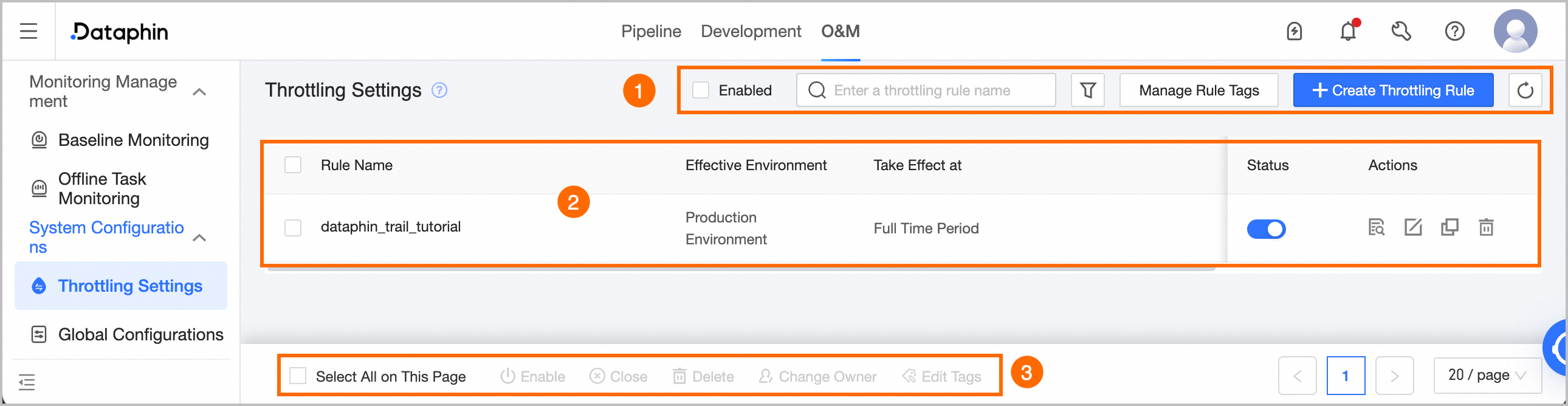Image resolution: width=1568 pixels, height=406 pixels.
Task: Open the 20 / page dropdown
Action: (1487, 375)
